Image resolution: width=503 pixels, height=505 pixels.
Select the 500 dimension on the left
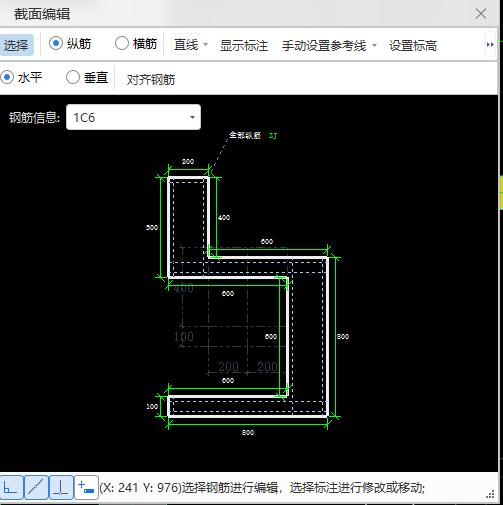tap(152, 228)
